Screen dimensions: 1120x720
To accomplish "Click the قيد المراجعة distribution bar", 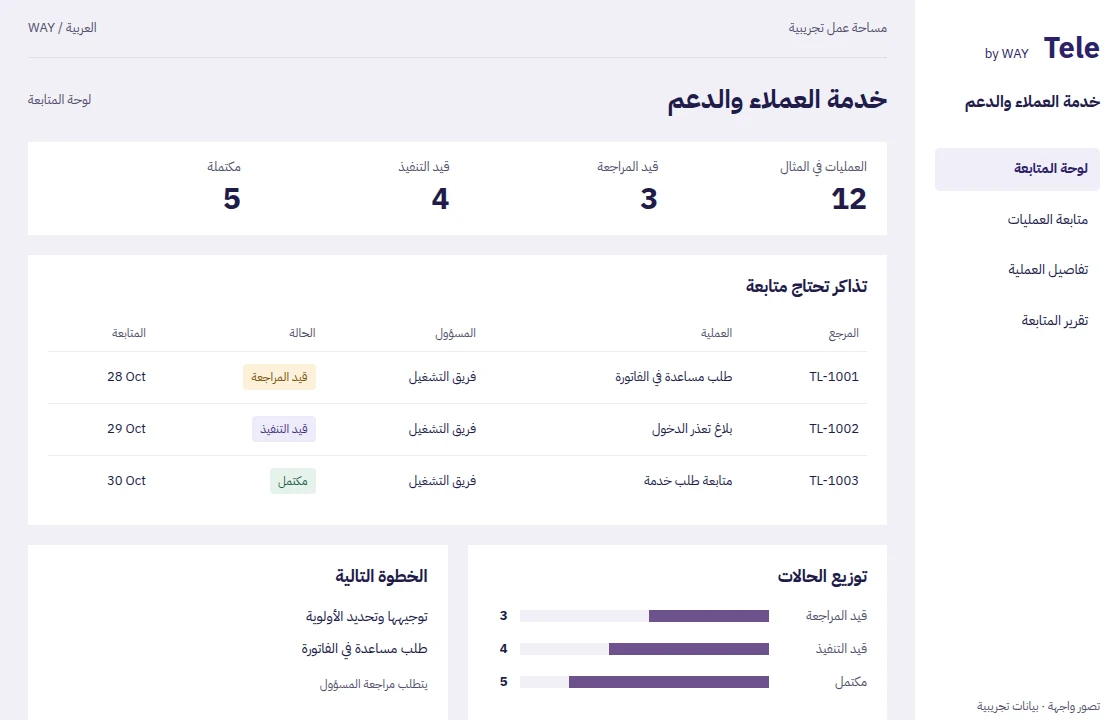I will [644, 616].
